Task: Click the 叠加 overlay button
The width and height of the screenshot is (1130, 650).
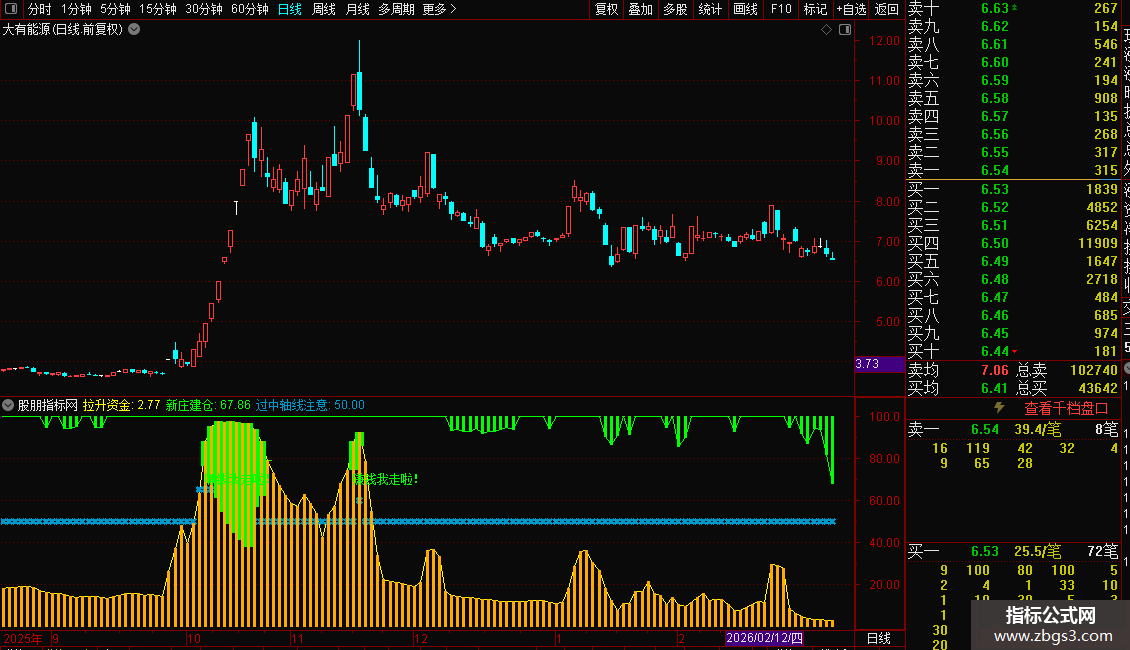Action: click(641, 9)
